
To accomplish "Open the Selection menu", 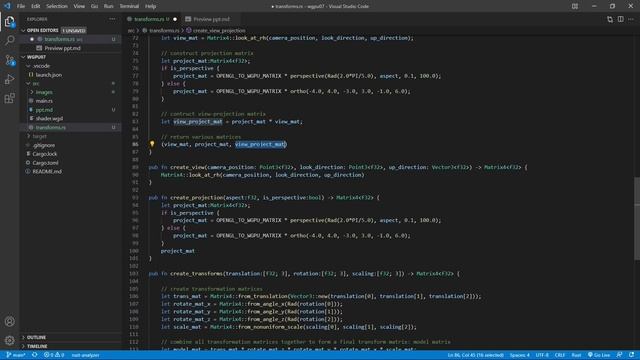I will (57, 6).
